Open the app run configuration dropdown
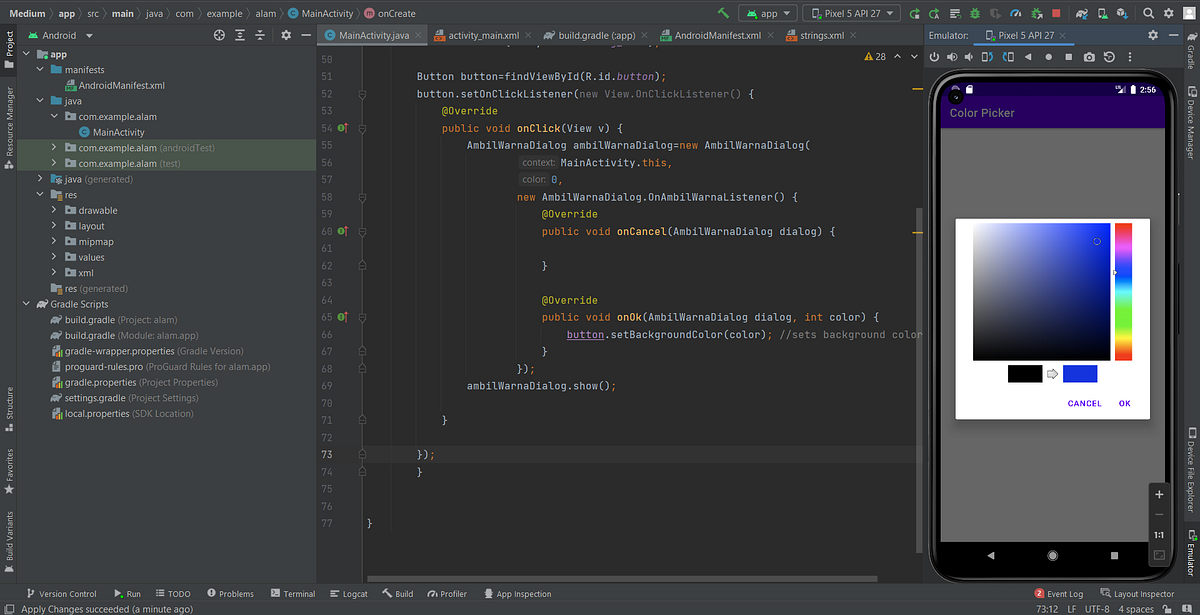 [x=767, y=13]
